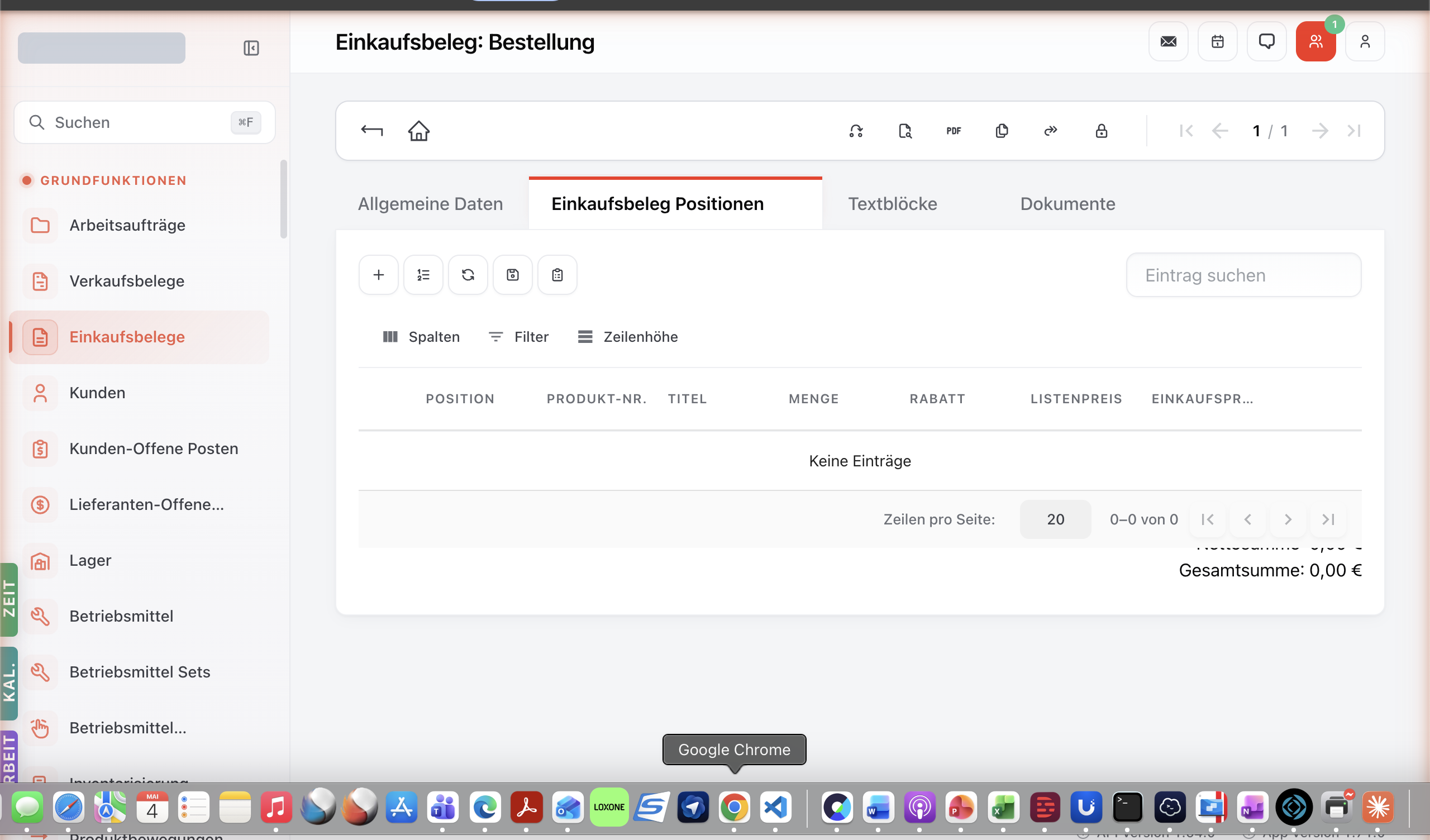Open the Filter options
This screenshot has height=840, width=1430.
click(x=519, y=337)
